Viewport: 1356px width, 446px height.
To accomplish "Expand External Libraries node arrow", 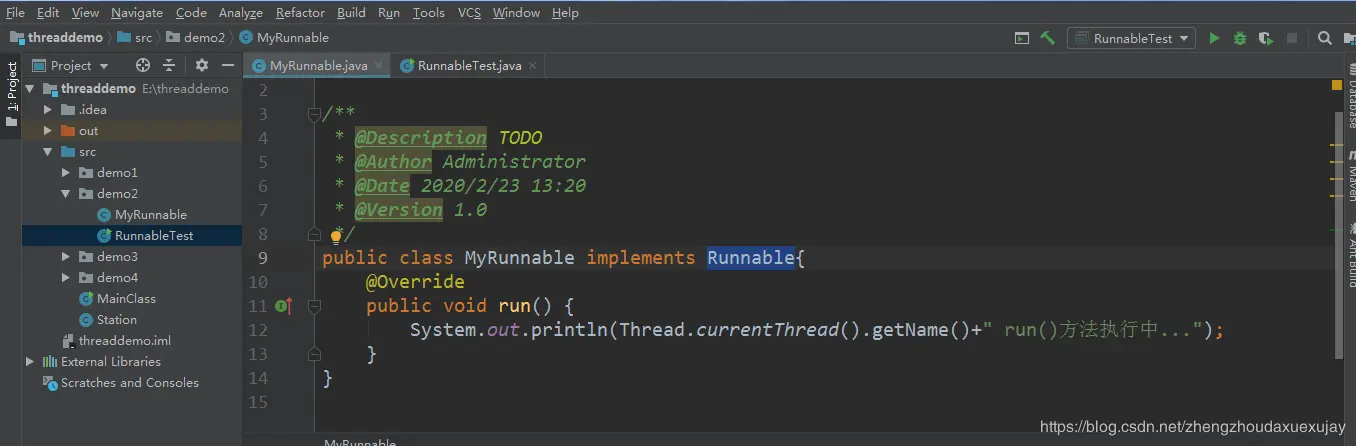I will (30, 362).
